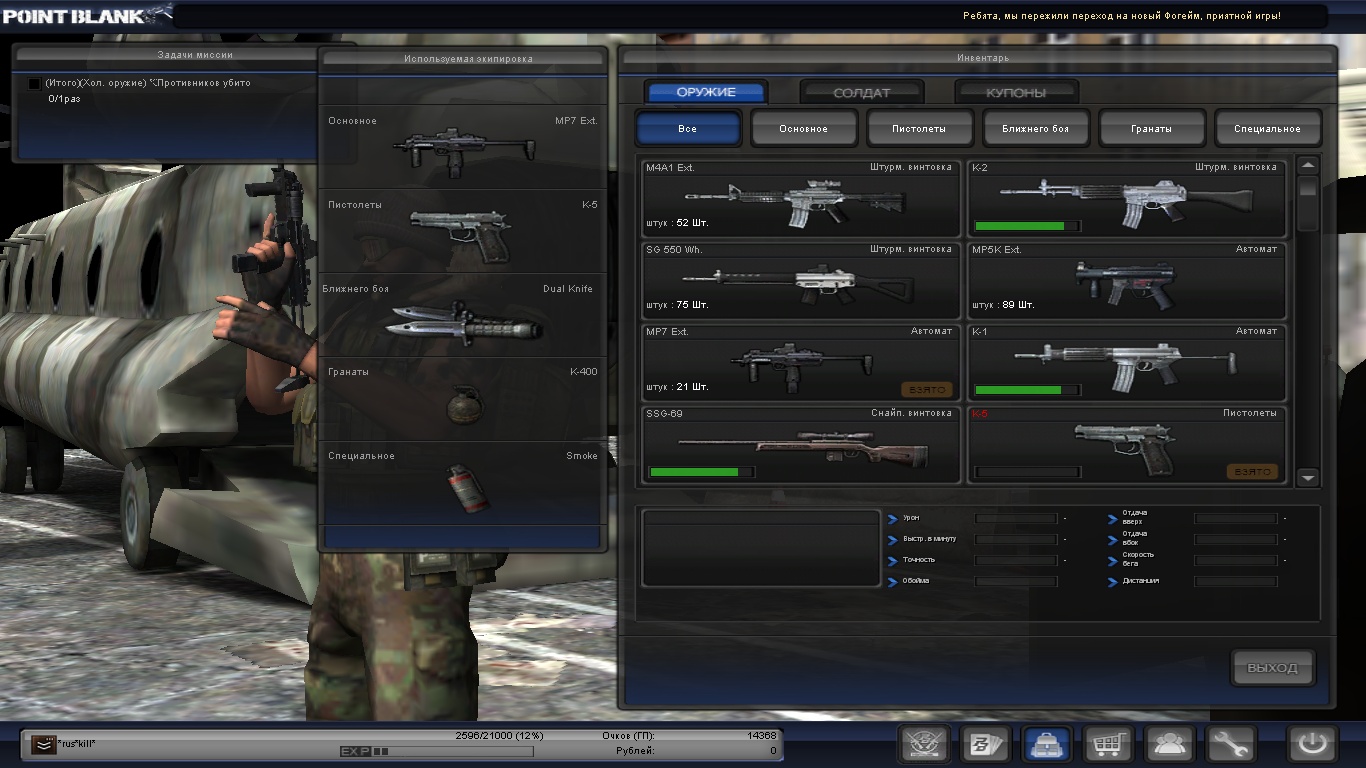Click the 'Задачи миссии' panel header
Viewport: 1366px width, 768px height.
coord(195,55)
